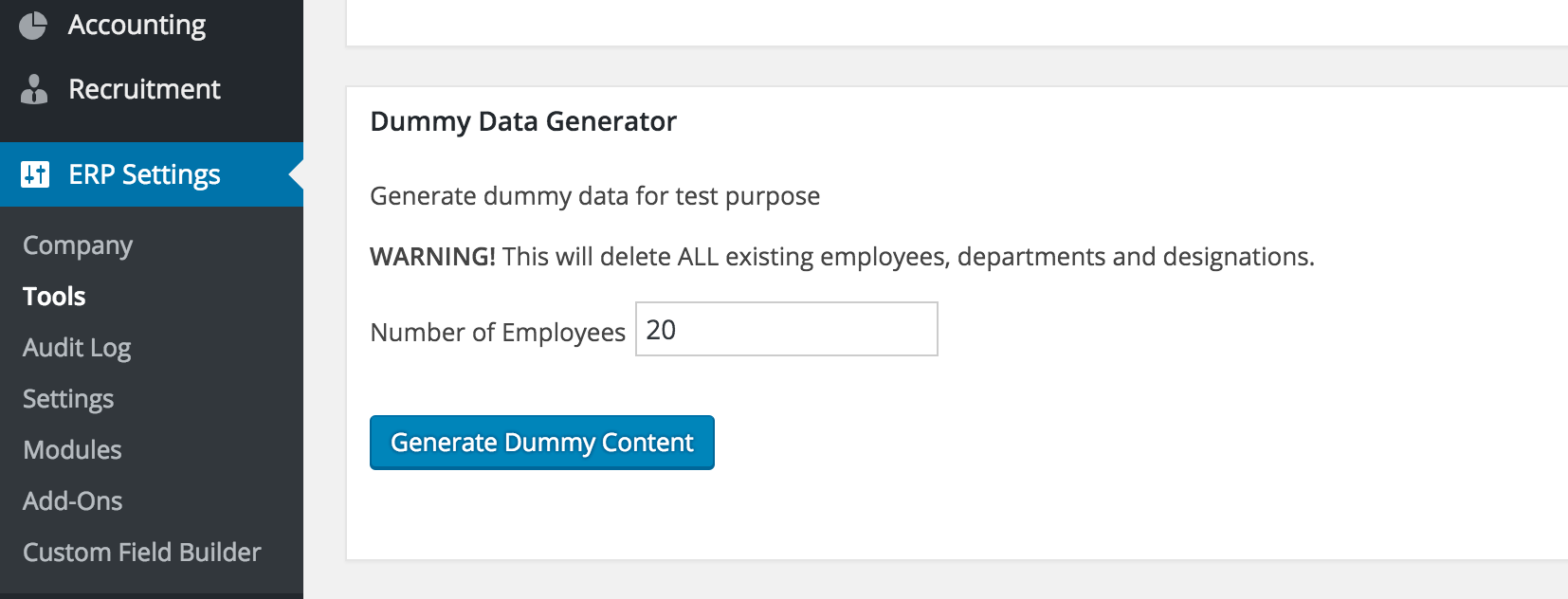Click the ERP Settings sliders icon
Image resolution: width=1568 pixels, height=599 pixels.
click(35, 174)
